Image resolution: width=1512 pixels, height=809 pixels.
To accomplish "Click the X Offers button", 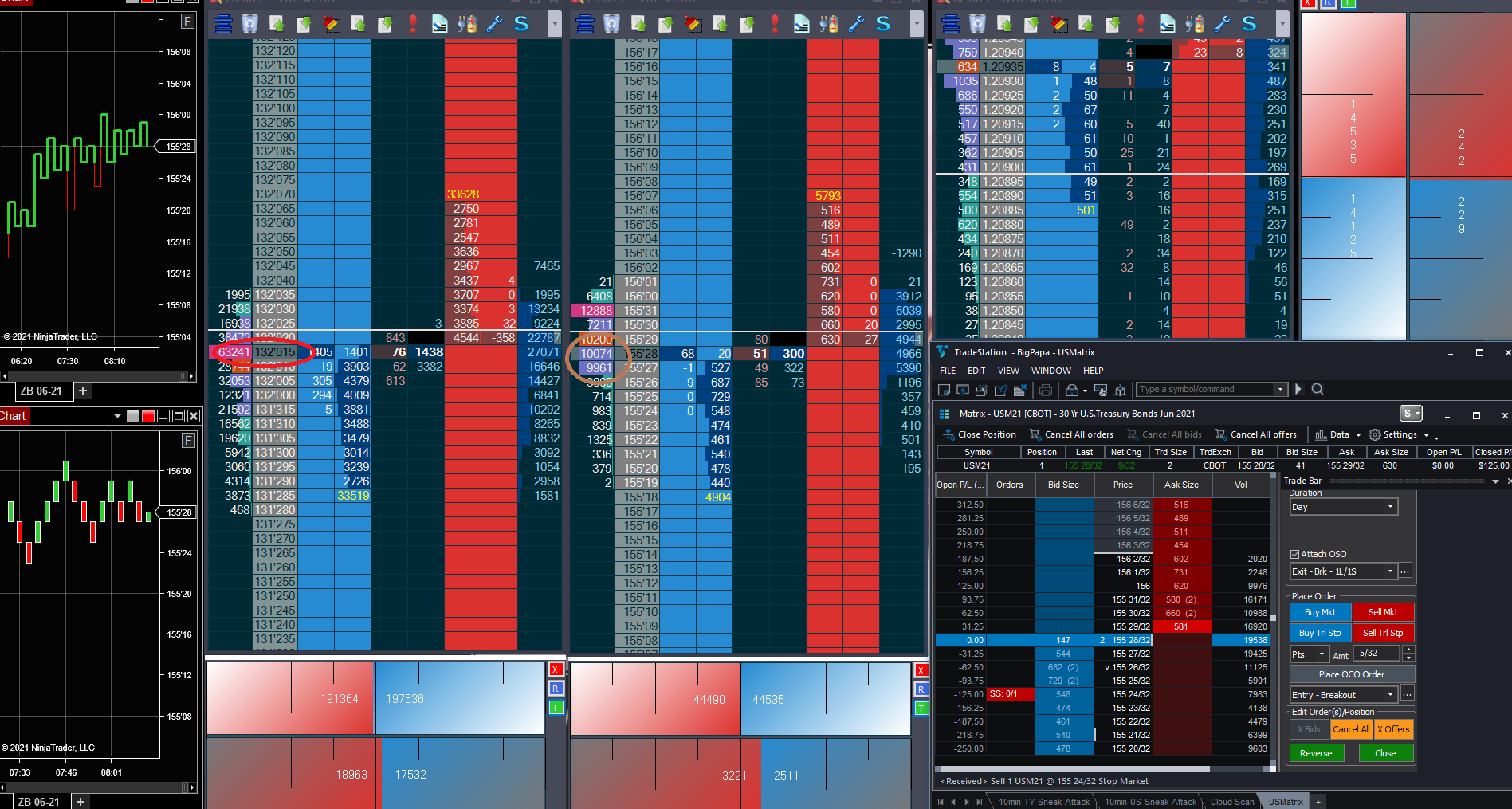I will click(x=1393, y=729).
